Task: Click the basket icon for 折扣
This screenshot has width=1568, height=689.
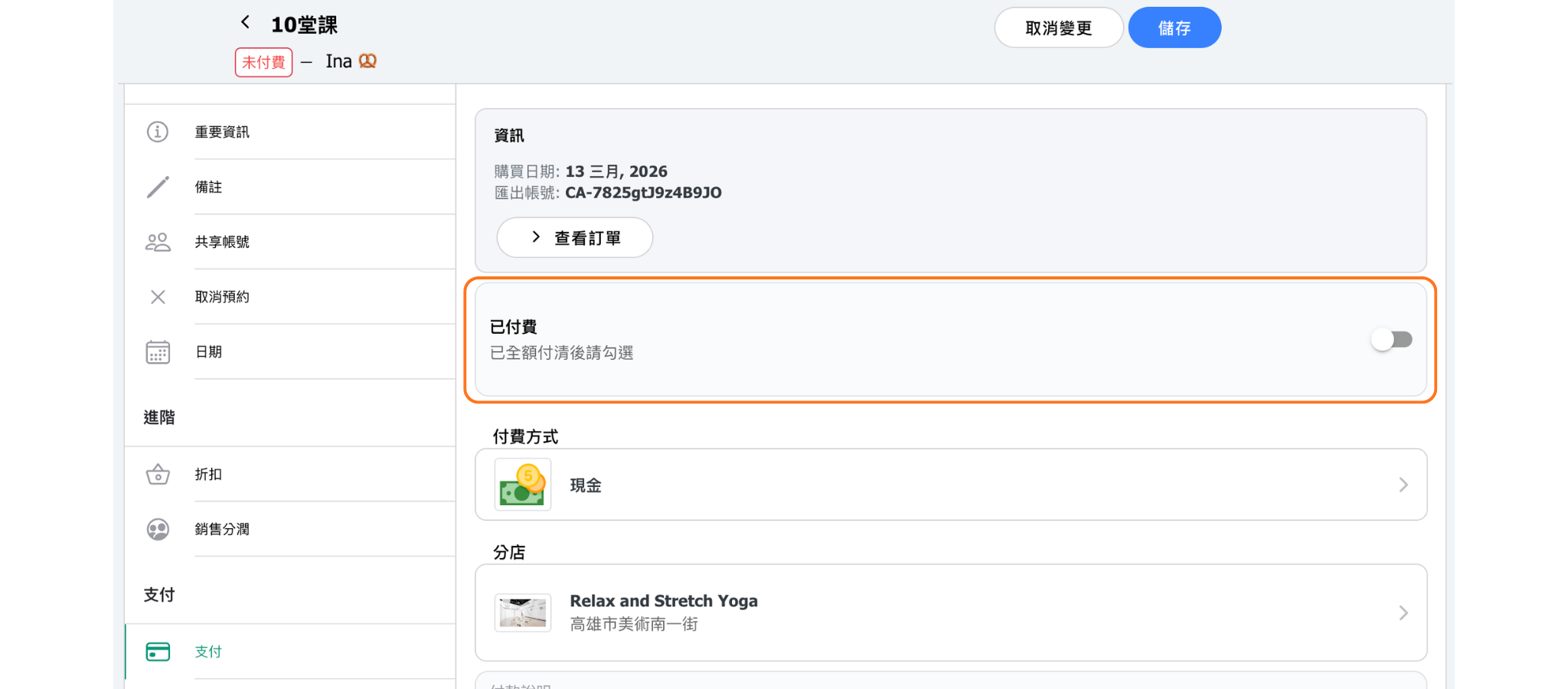Action: [158, 475]
